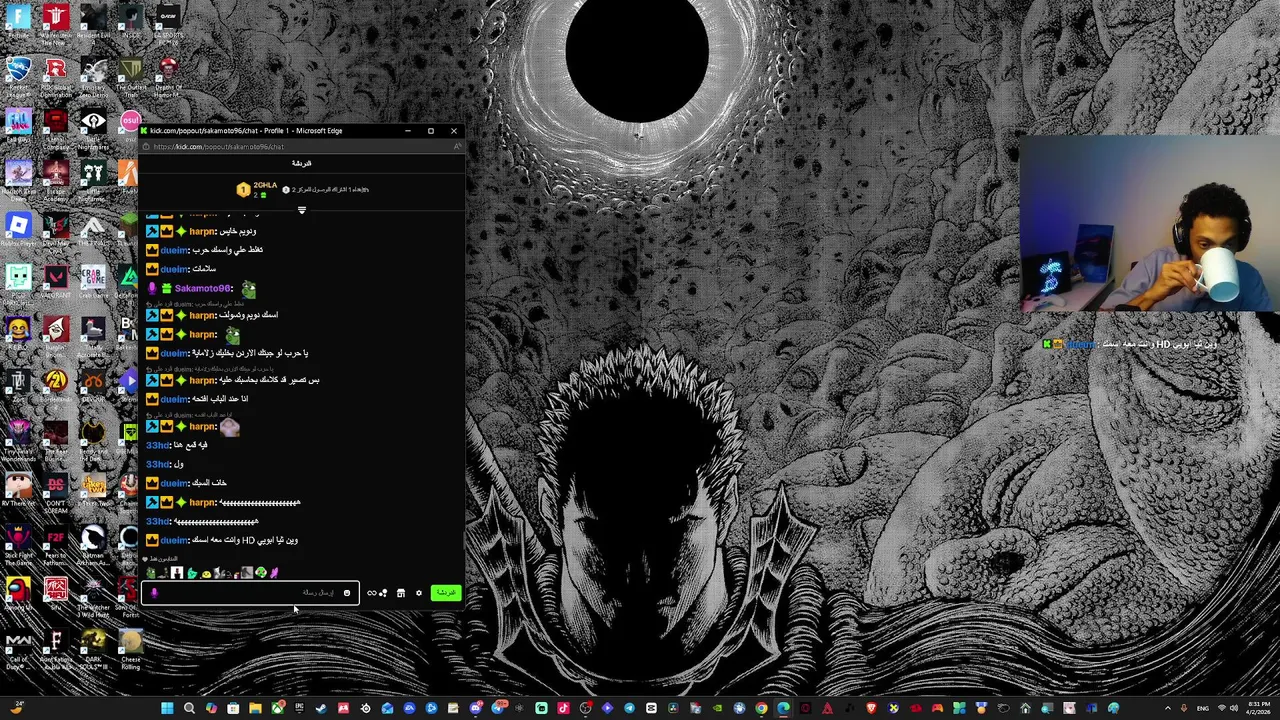Open the channel shop icon
The image size is (1280, 720).
(401, 593)
